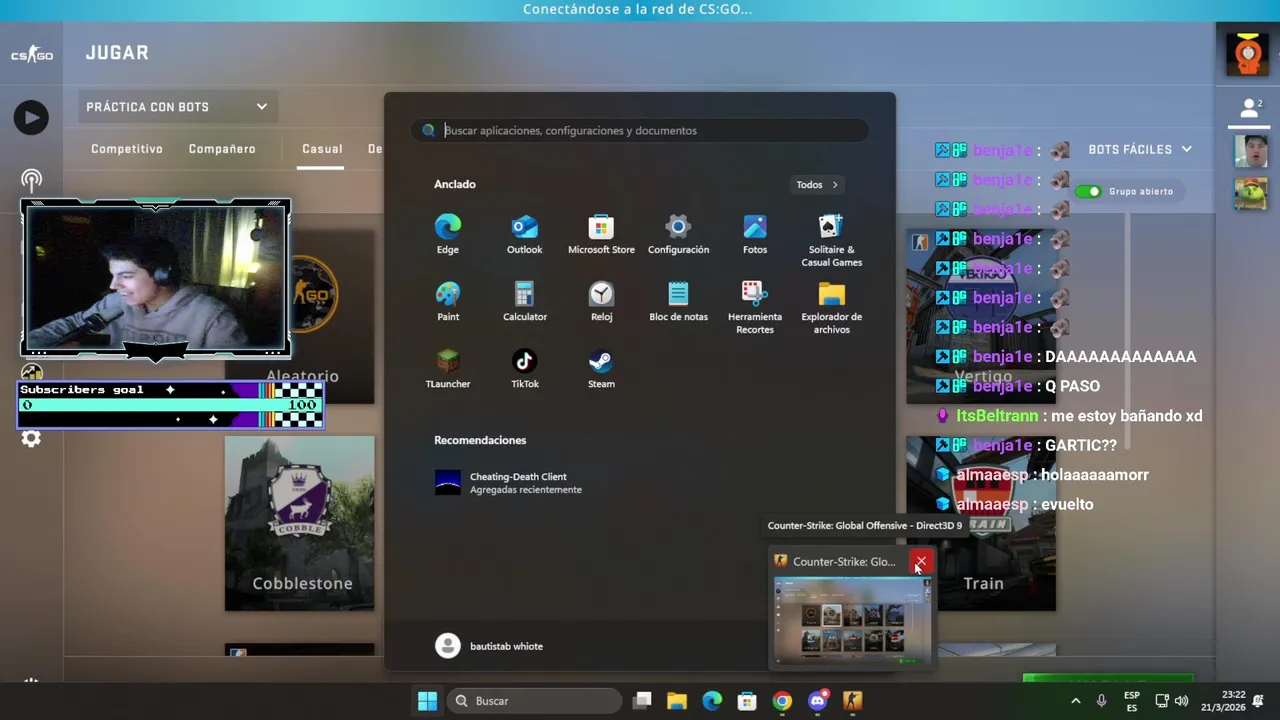Expand Todos apps list in Start
1280x720 pixels.
pyautogui.click(x=817, y=185)
